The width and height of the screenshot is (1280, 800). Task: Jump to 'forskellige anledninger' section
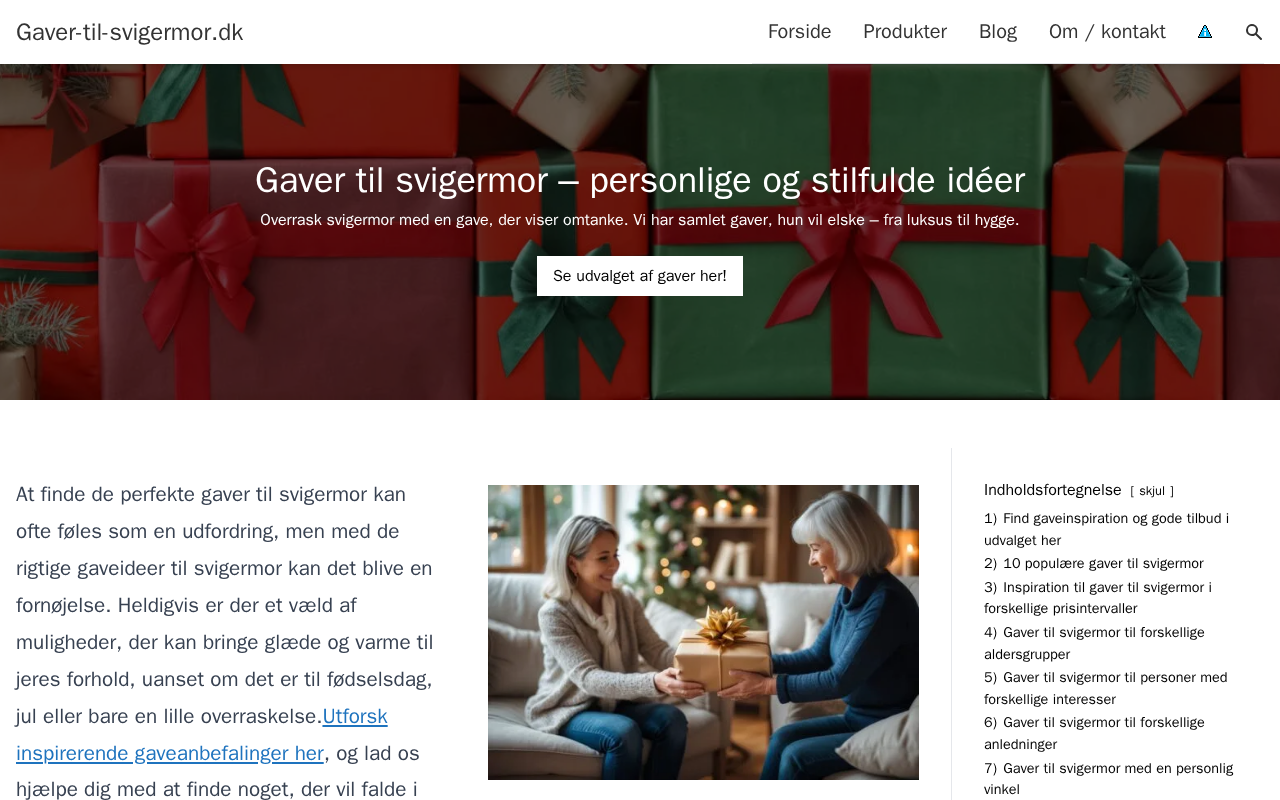[1094, 733]
